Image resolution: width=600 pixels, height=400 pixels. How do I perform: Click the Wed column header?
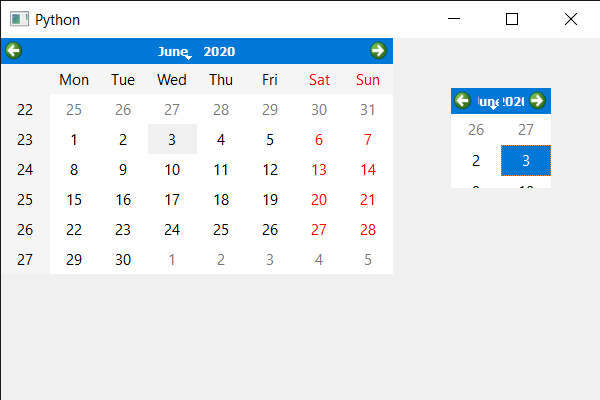click(x=172, y=80)
